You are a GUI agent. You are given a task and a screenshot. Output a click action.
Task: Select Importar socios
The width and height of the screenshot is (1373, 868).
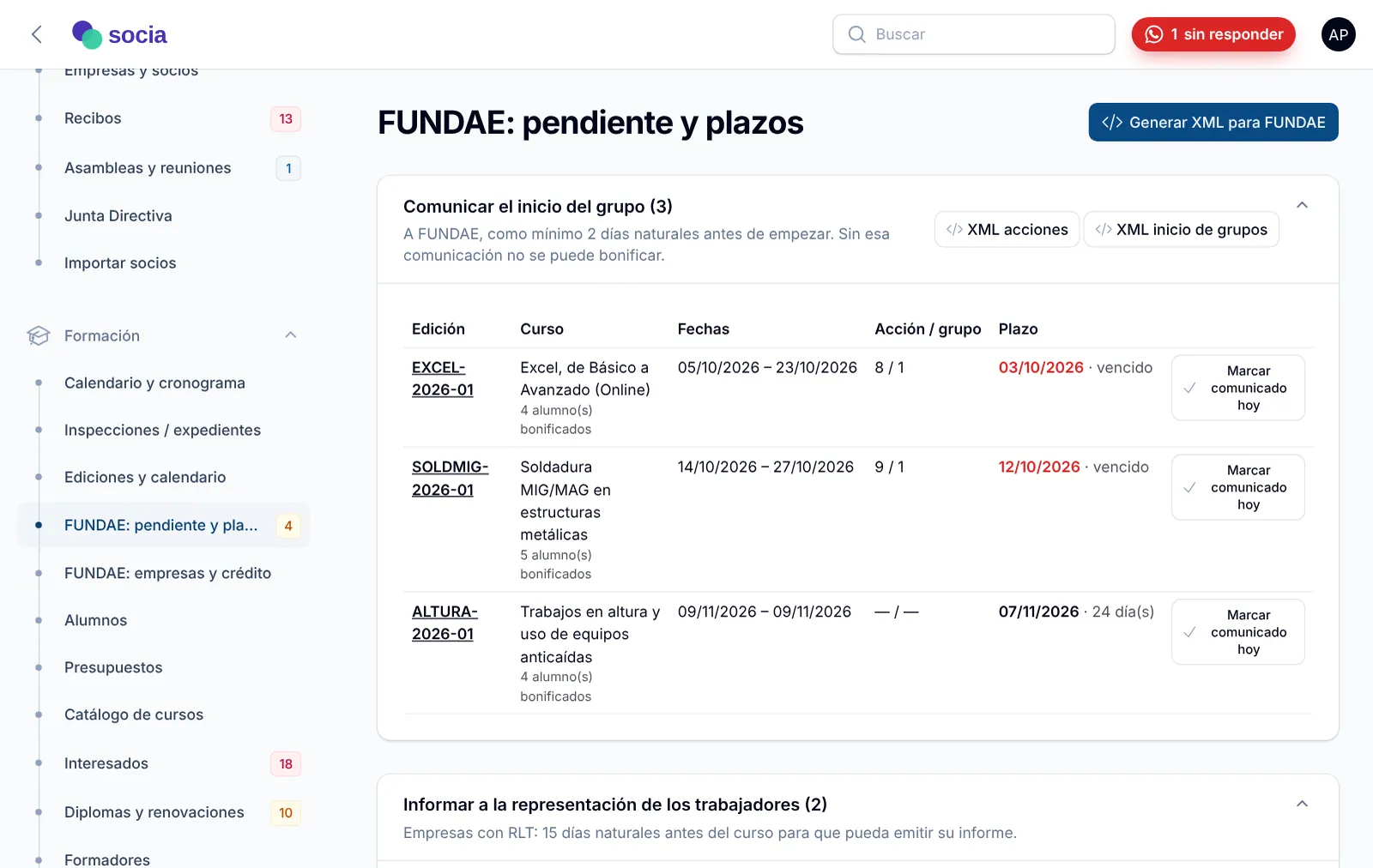[x=120, y=263]
